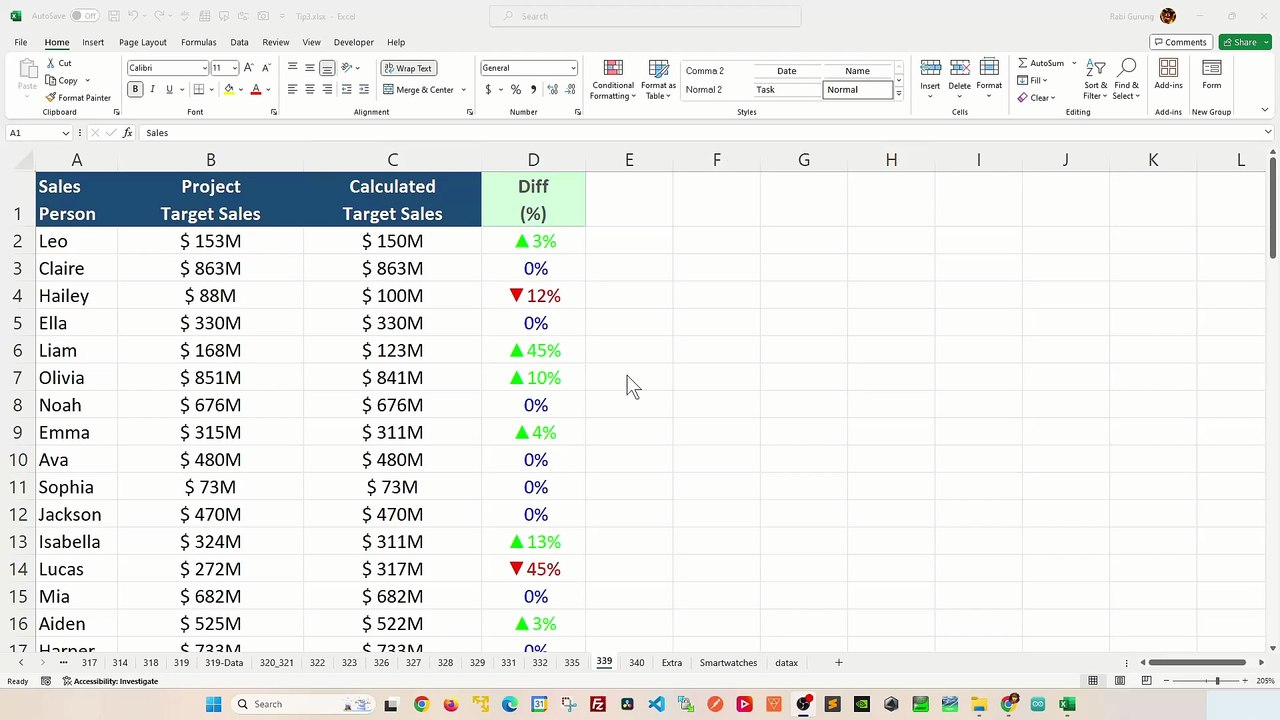
Task: Switch to the Insert ribbon tab
Action: click(93, 42)
